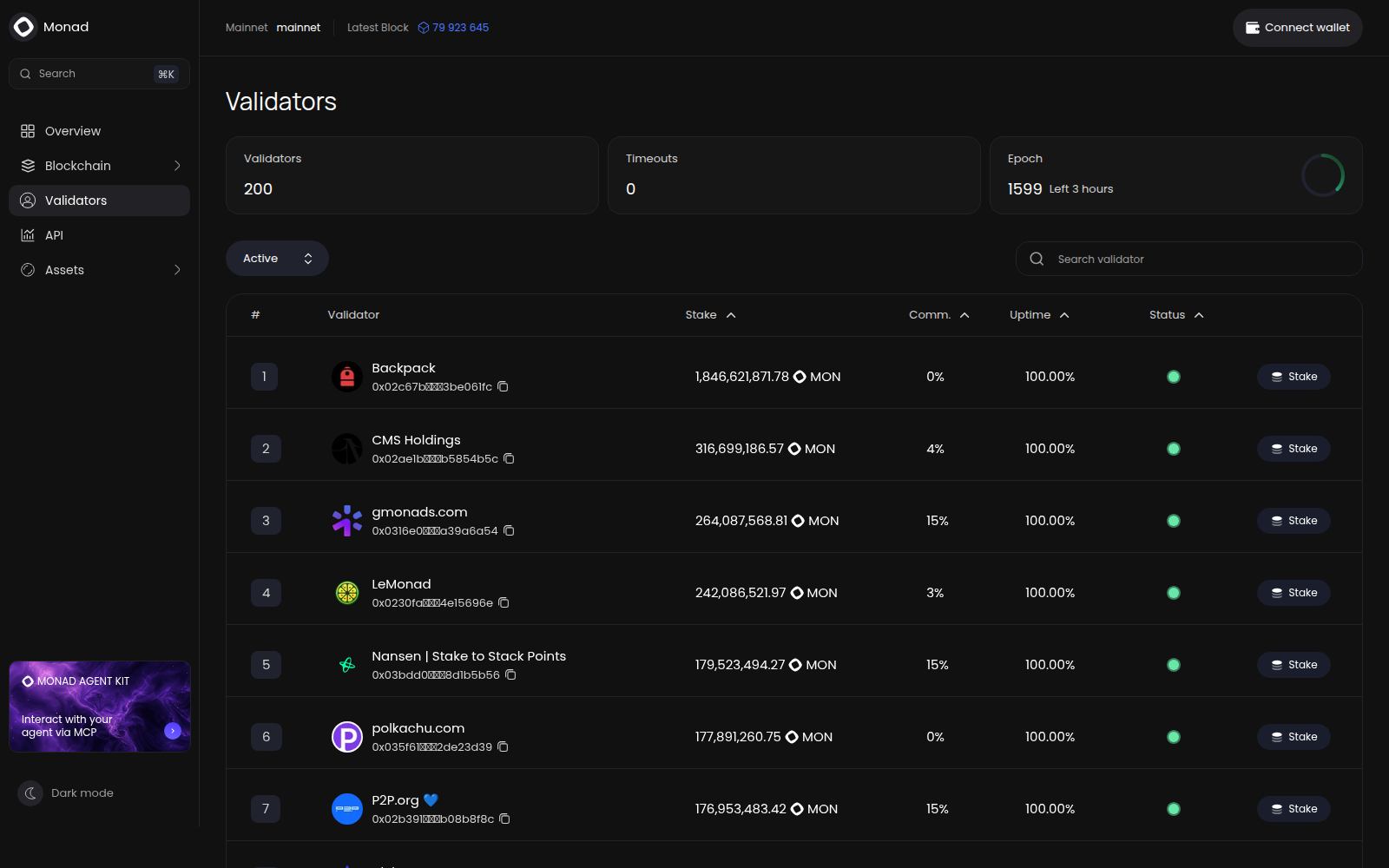Sort validators by Comm. column
1389x868 pixels.
click(938, 315)
